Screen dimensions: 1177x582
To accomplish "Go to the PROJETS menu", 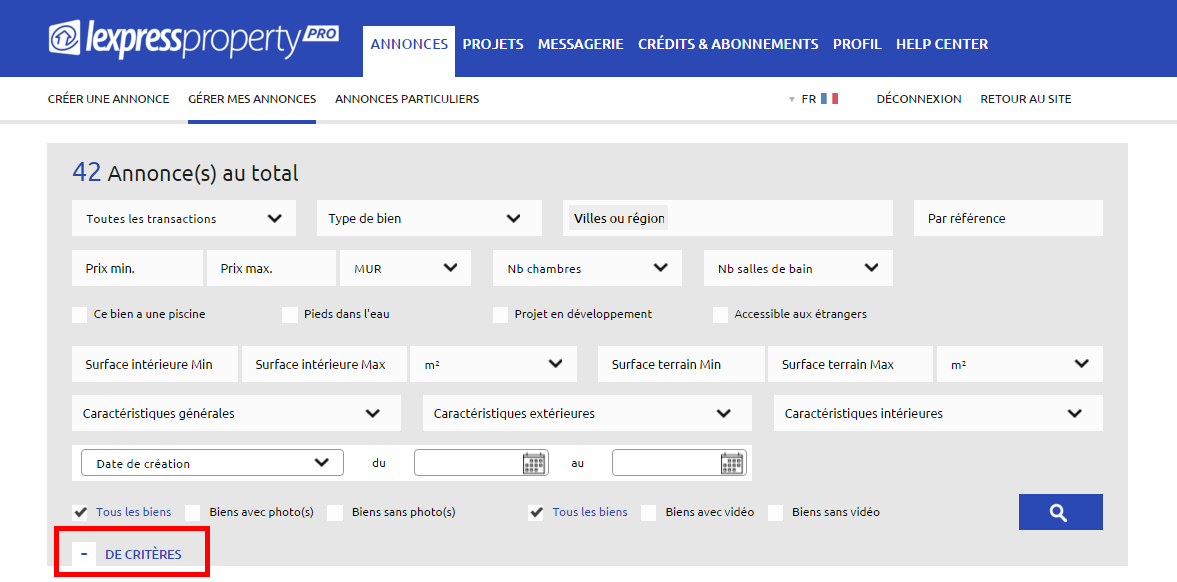I will (493, 44).
